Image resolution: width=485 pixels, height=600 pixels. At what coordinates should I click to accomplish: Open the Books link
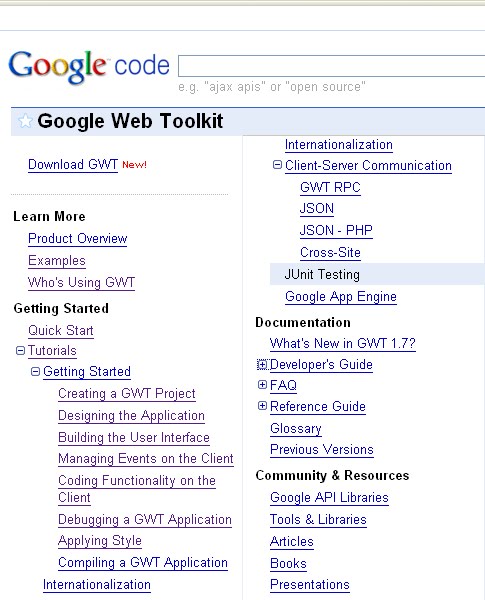pyautogui.click(x=288, y=564)
